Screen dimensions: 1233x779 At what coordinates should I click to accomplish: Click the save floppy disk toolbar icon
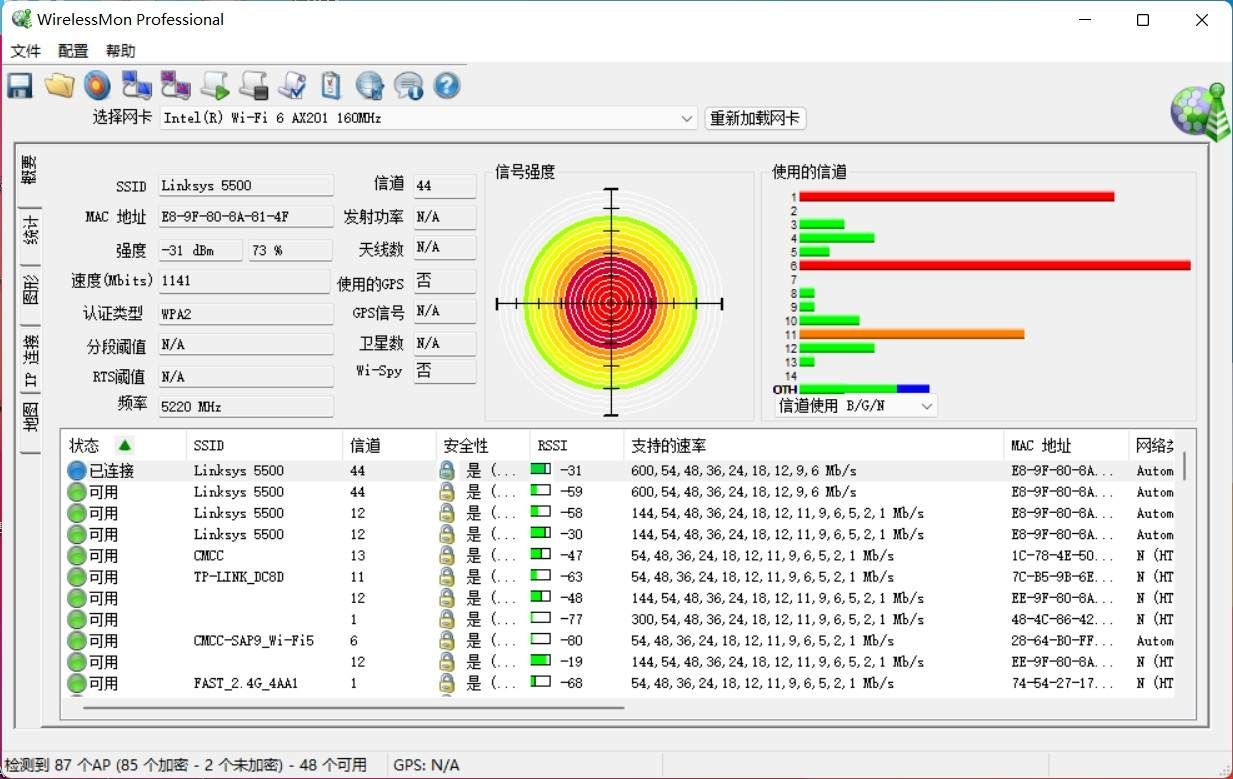(20, 86)
